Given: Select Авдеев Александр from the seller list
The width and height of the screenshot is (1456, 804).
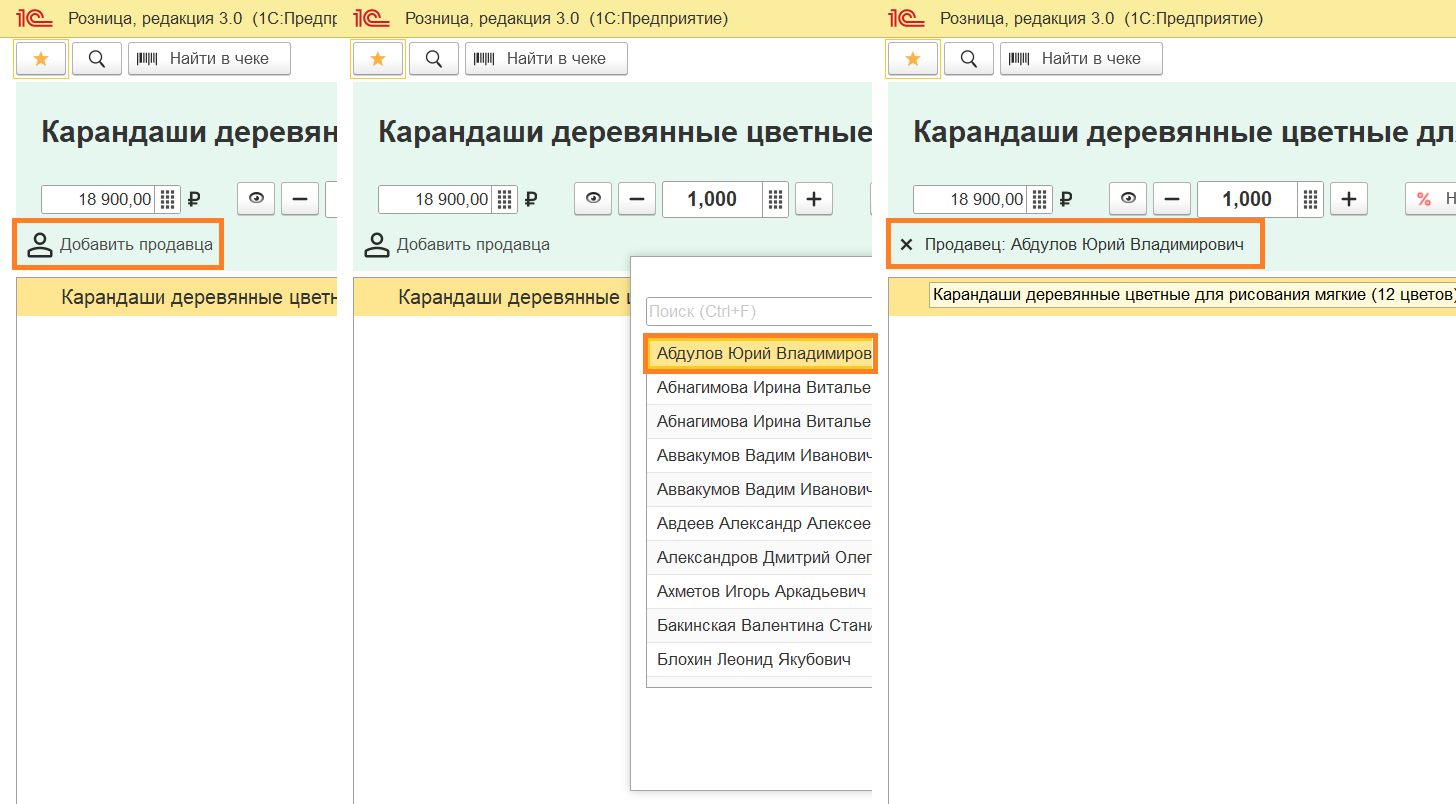Looking at the screenshot, I should (x=762, y=524).
